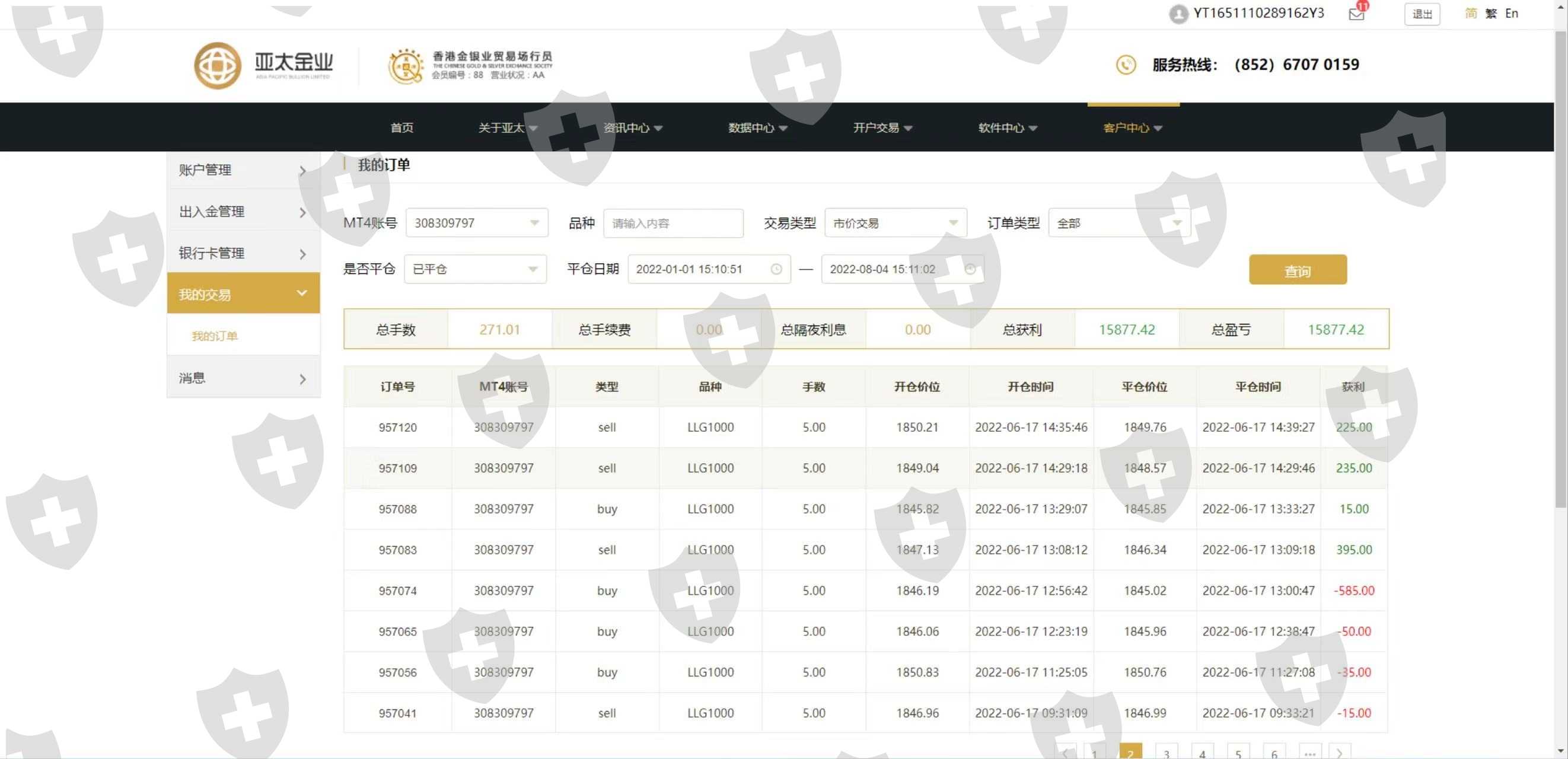Screen dimensions: 1568x759
Task: Open the MT4账号 account dropdown
Action: tap(476, 223)
